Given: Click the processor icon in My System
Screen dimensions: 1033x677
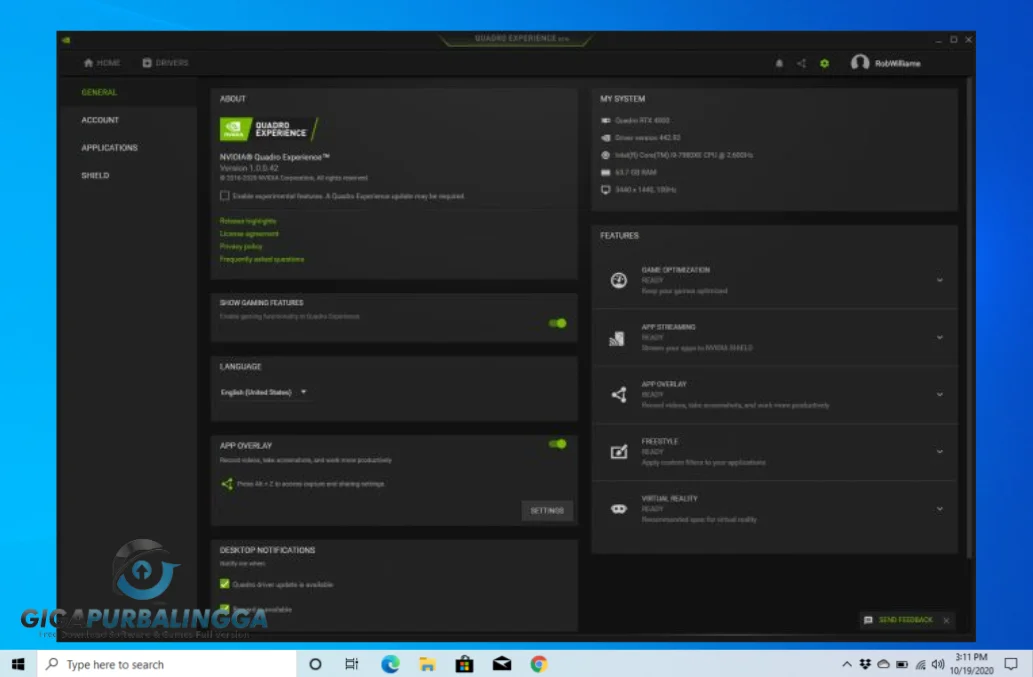Looking at the screenshot, I should pos(605,155).
